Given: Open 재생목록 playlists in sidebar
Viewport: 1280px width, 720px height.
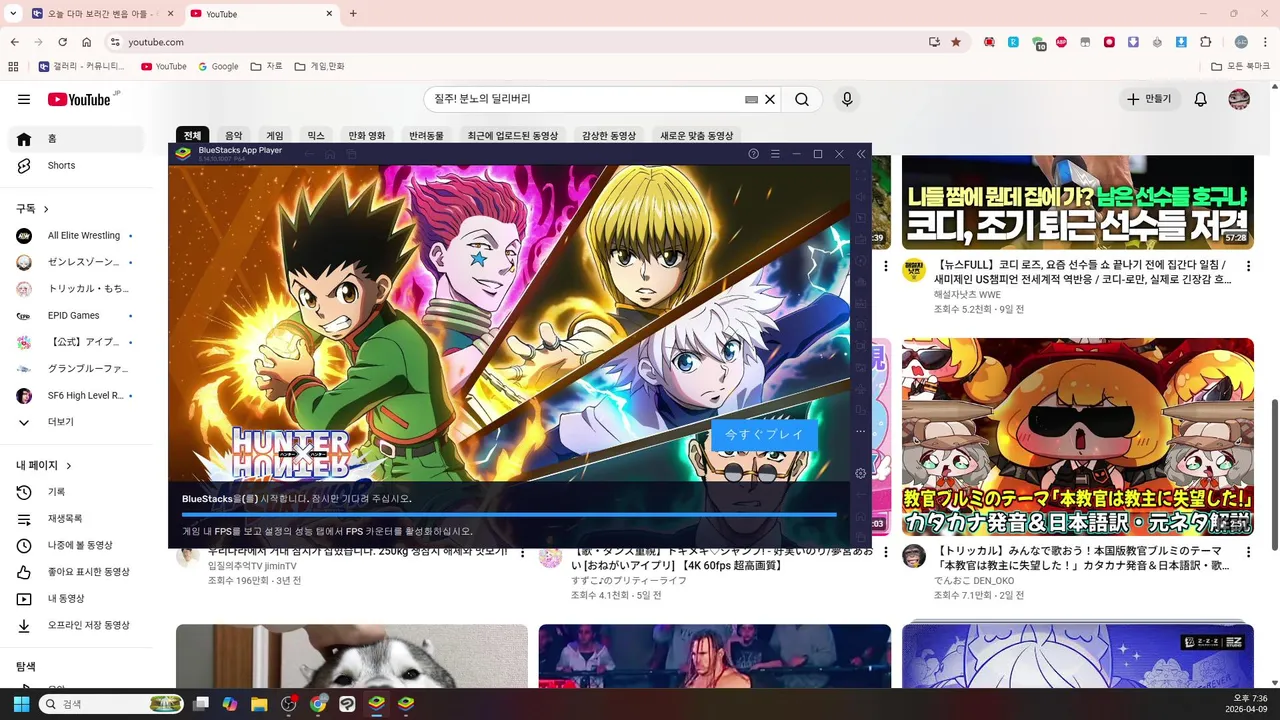Looking at the screenshot, I should tap(76, 519).
